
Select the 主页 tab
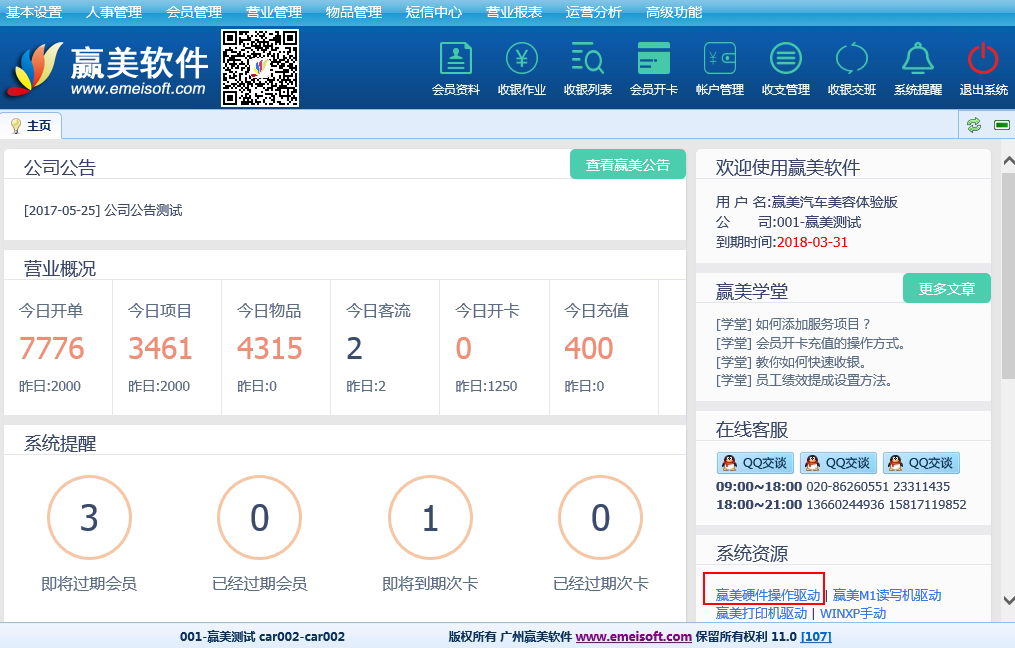(x=32, y=126)
